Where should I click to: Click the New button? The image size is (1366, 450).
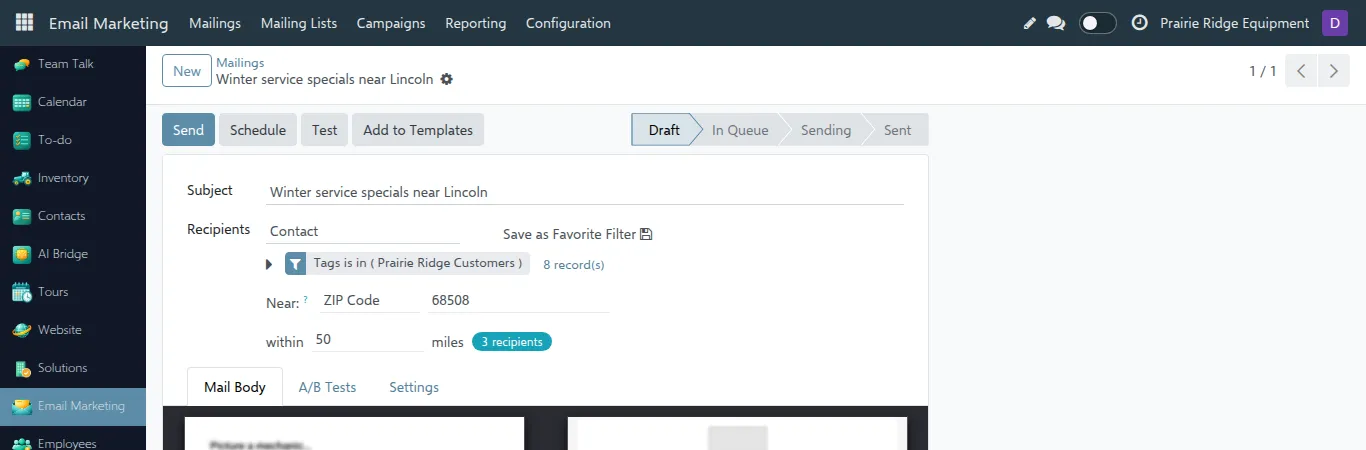coord(187,71)
